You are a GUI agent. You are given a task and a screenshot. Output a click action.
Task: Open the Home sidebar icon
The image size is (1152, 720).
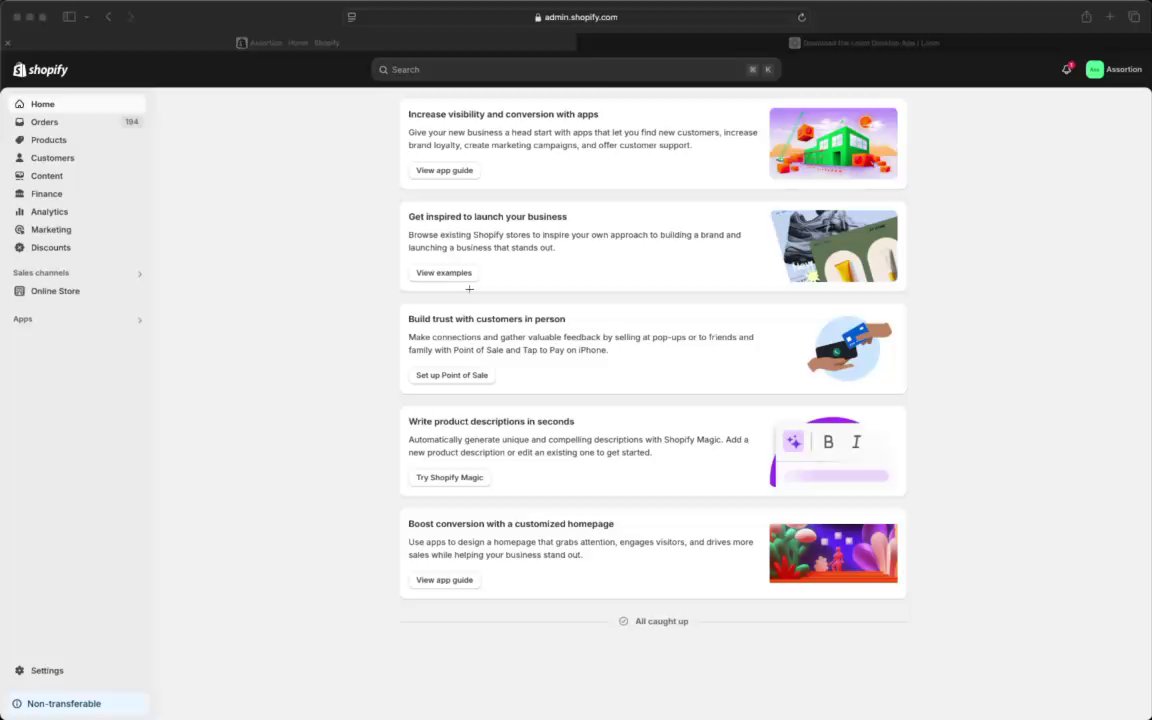20,104
